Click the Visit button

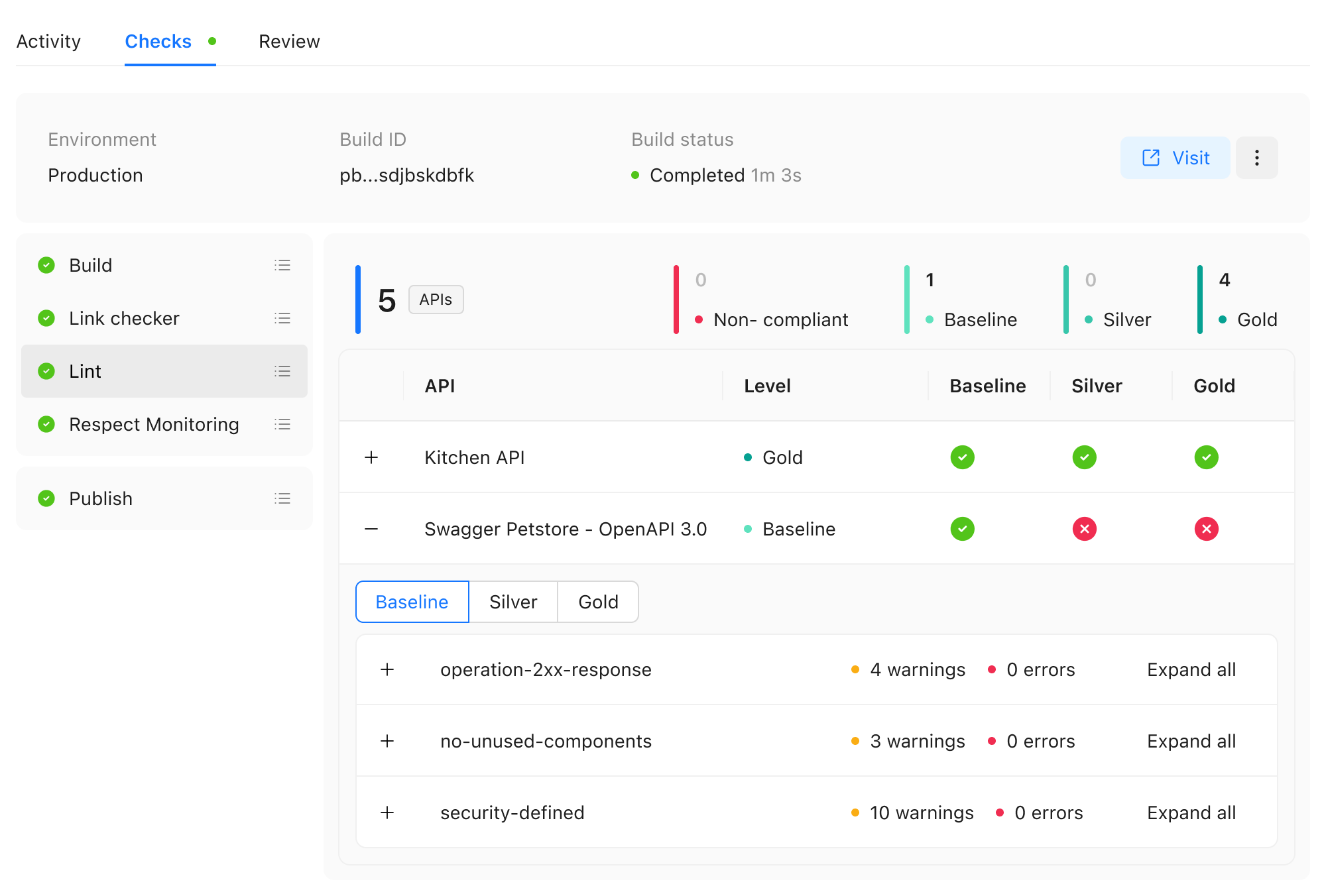coord(1174,158)
